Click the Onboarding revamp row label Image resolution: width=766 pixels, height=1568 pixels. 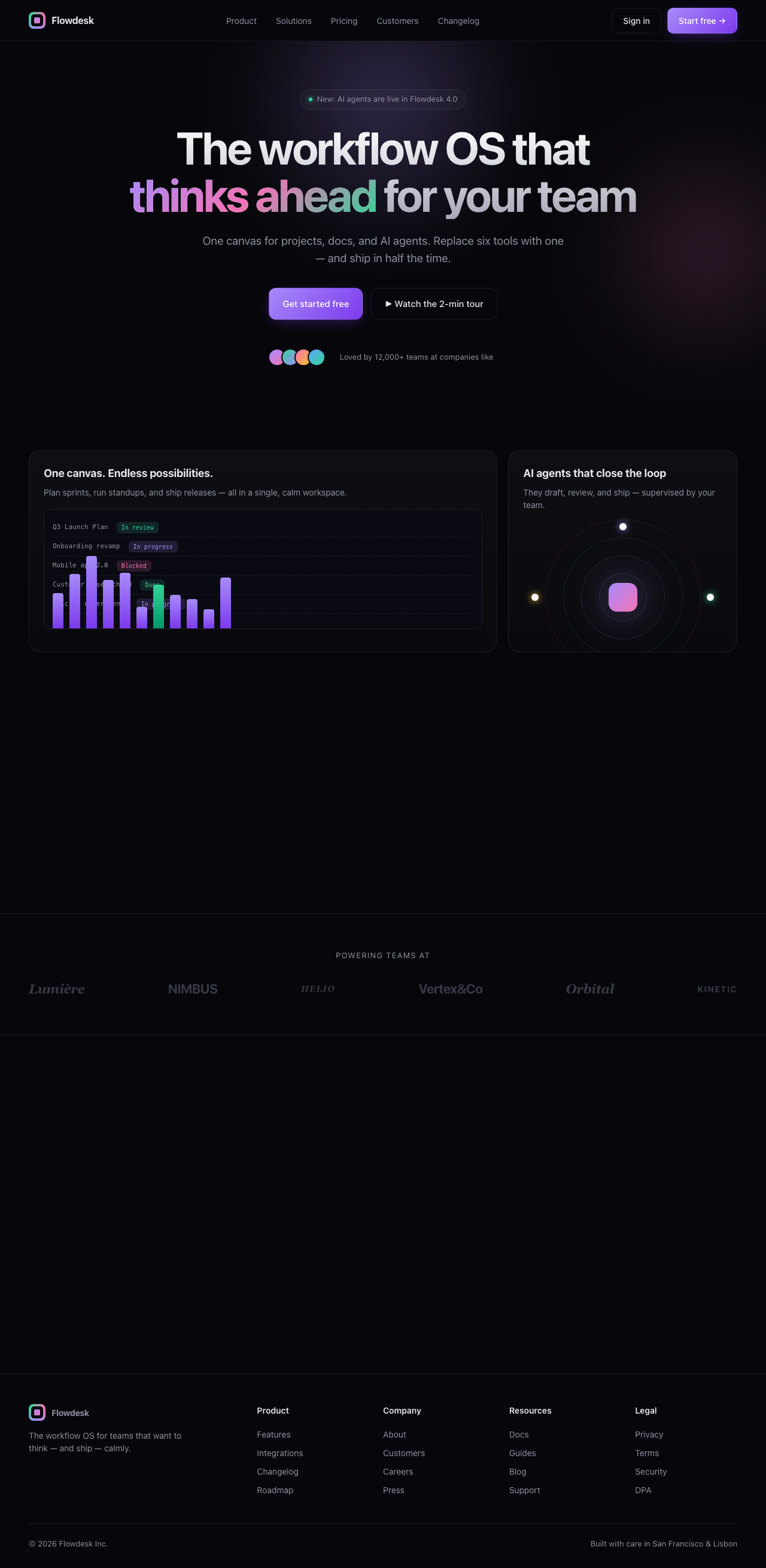point(86,546)
